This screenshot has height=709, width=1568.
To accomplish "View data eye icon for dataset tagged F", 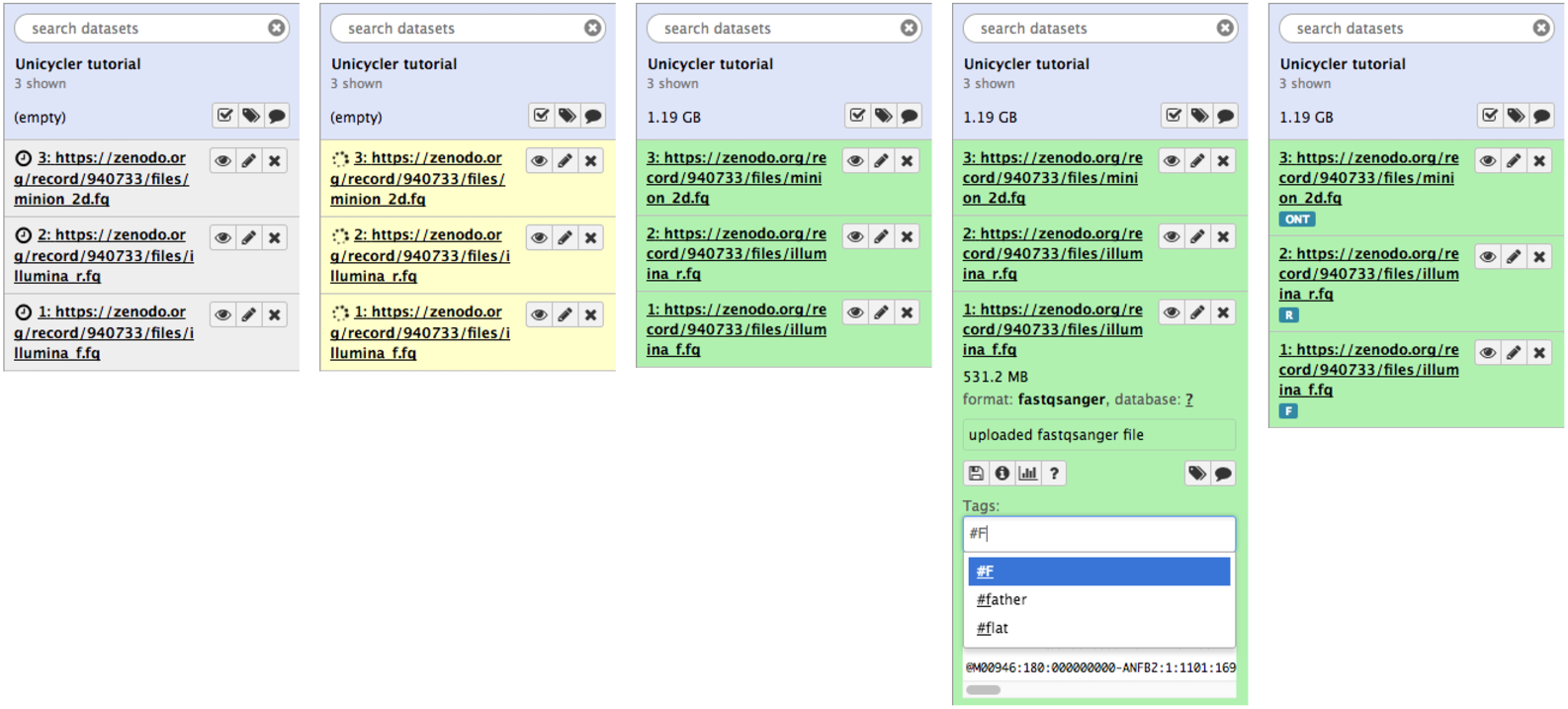I will 1488,352.
